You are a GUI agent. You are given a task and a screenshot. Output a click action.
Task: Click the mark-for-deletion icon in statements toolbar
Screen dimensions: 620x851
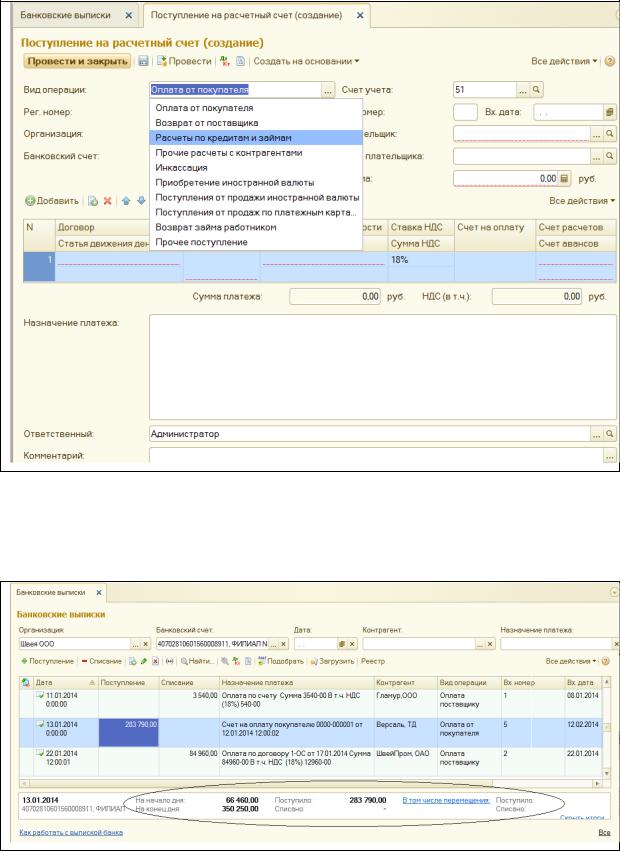[x=155, y=662]
